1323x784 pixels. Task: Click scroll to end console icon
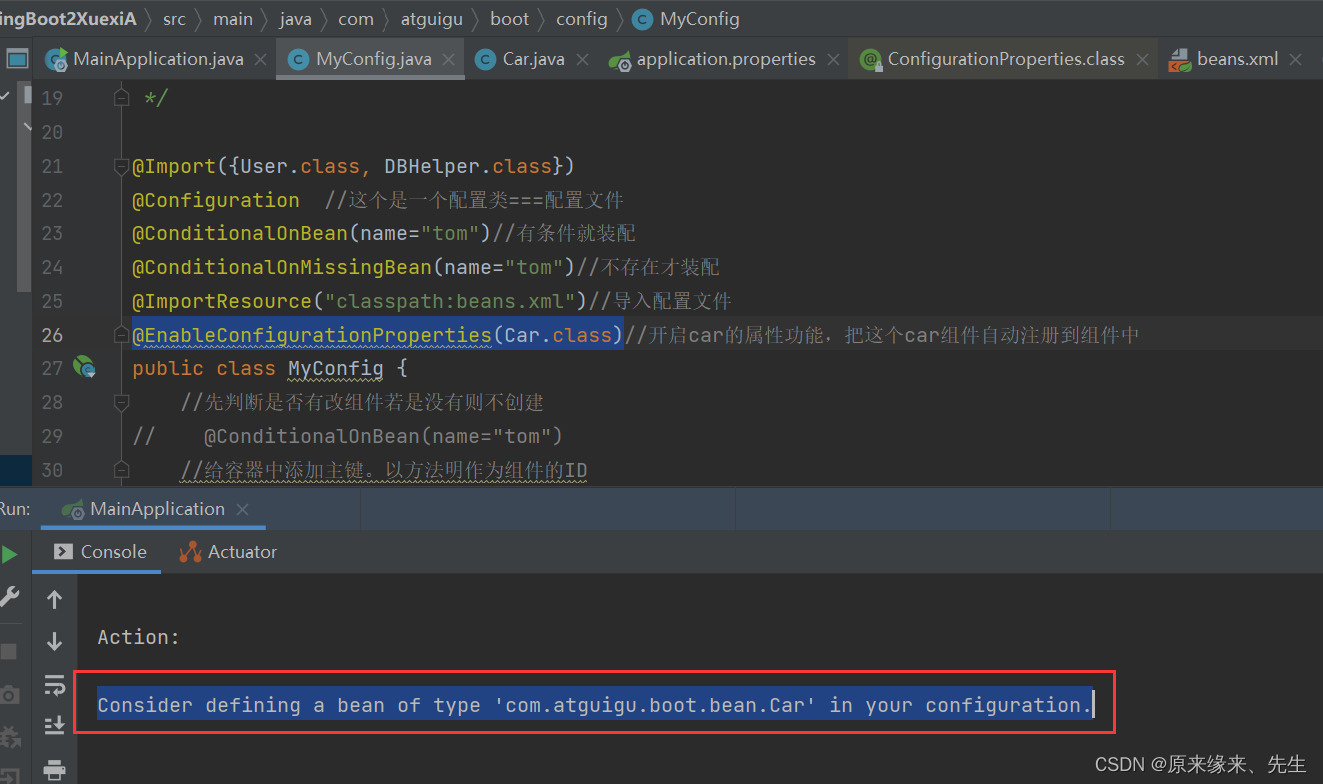(x=55, y=726)
